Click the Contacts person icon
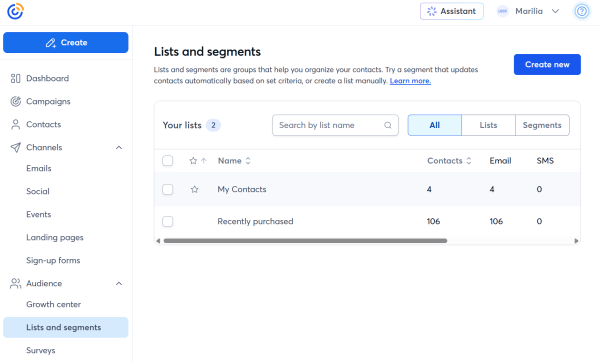The width and height of the screenshot is (599, 363). coord(15,124)
